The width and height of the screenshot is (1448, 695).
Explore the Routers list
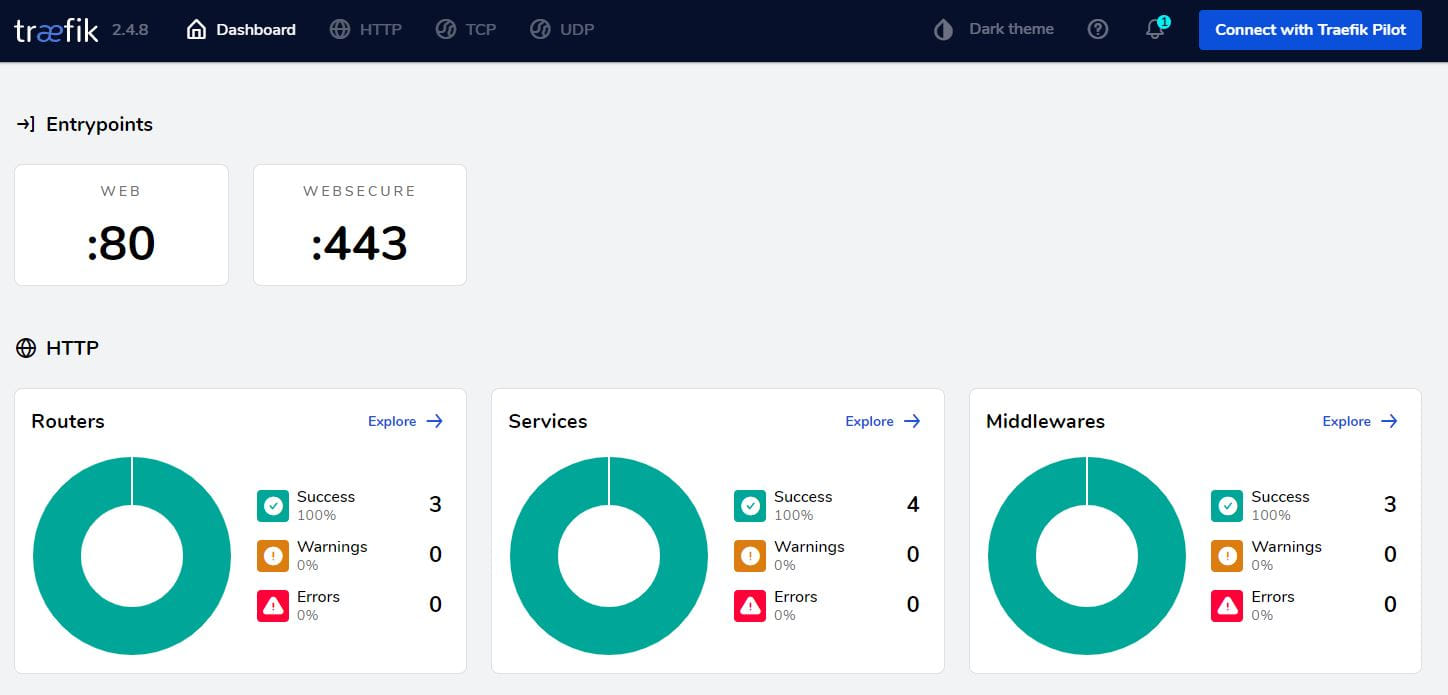404,421
